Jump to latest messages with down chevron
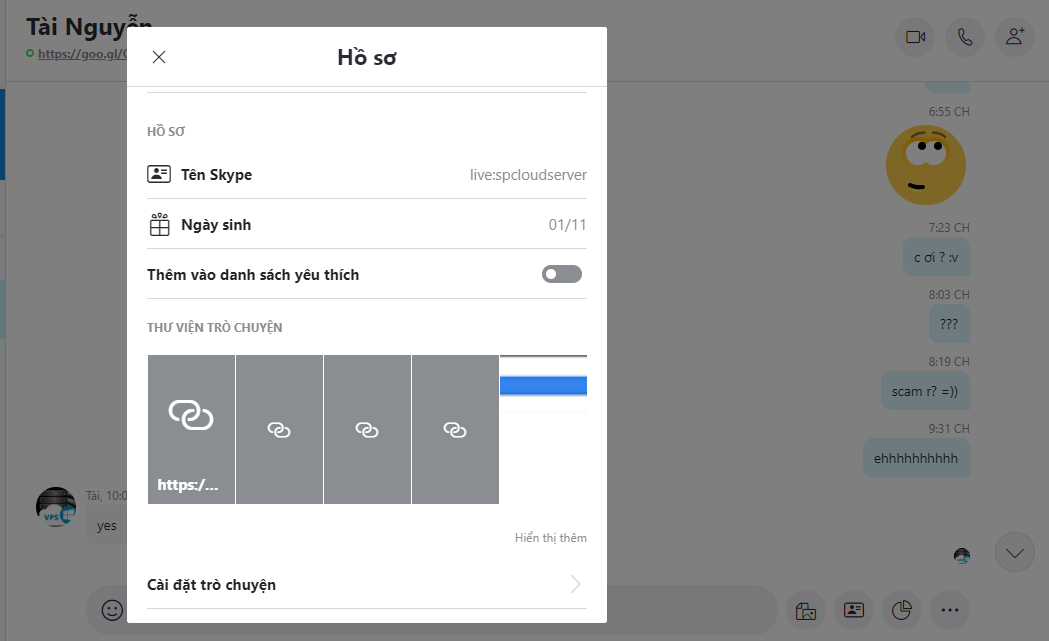 click(x=1015, y=552)
